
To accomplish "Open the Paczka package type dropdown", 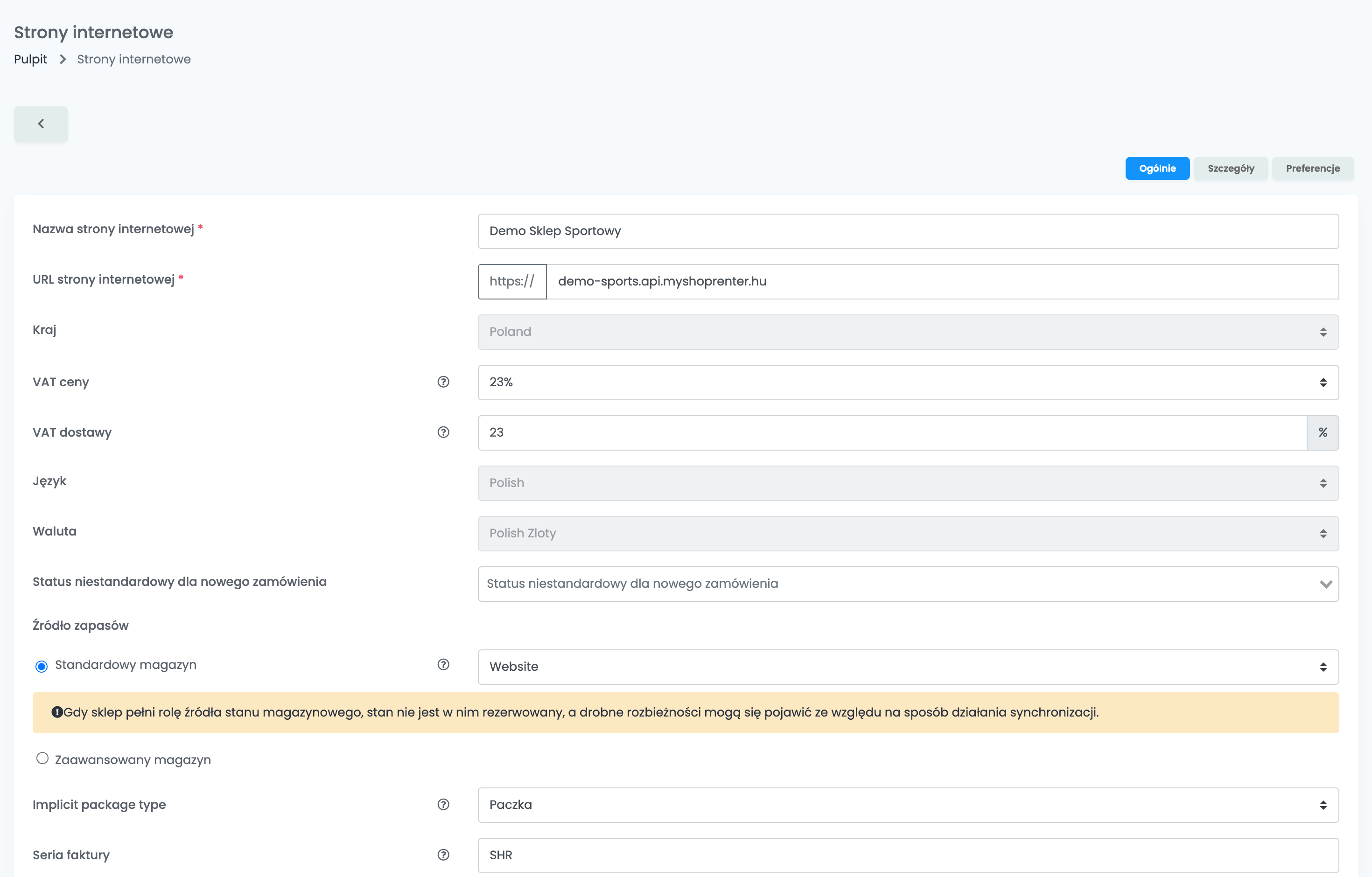I will (908, 805).
